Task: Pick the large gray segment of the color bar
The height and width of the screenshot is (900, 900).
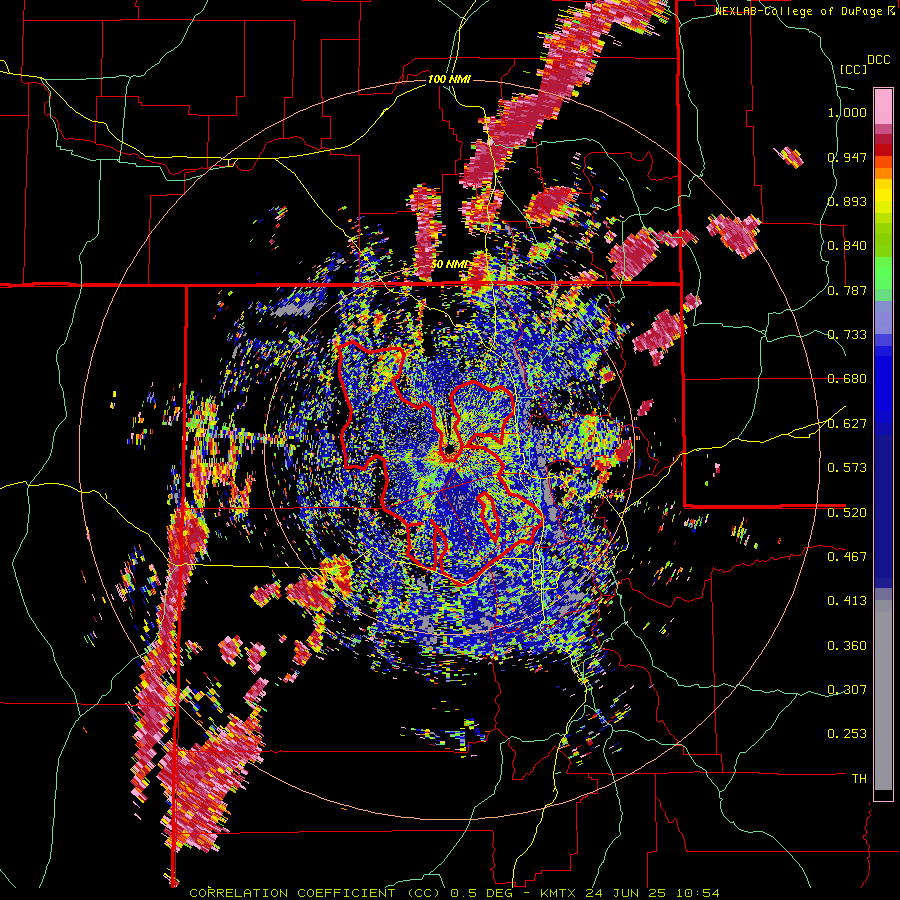Action: click(x=883, y=695)
